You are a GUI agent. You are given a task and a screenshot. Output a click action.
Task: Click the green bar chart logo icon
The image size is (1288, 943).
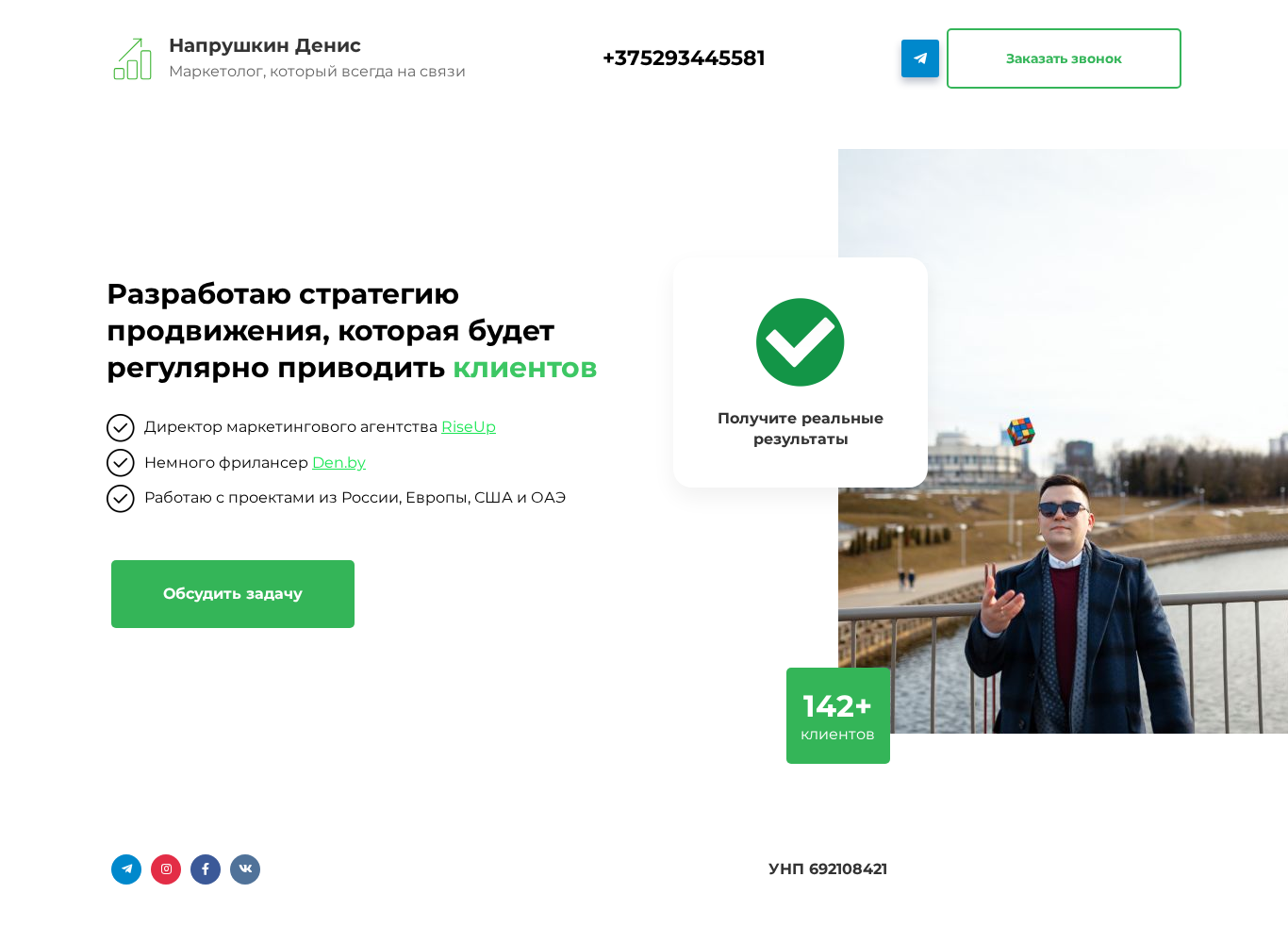click(x=133, y=58)
